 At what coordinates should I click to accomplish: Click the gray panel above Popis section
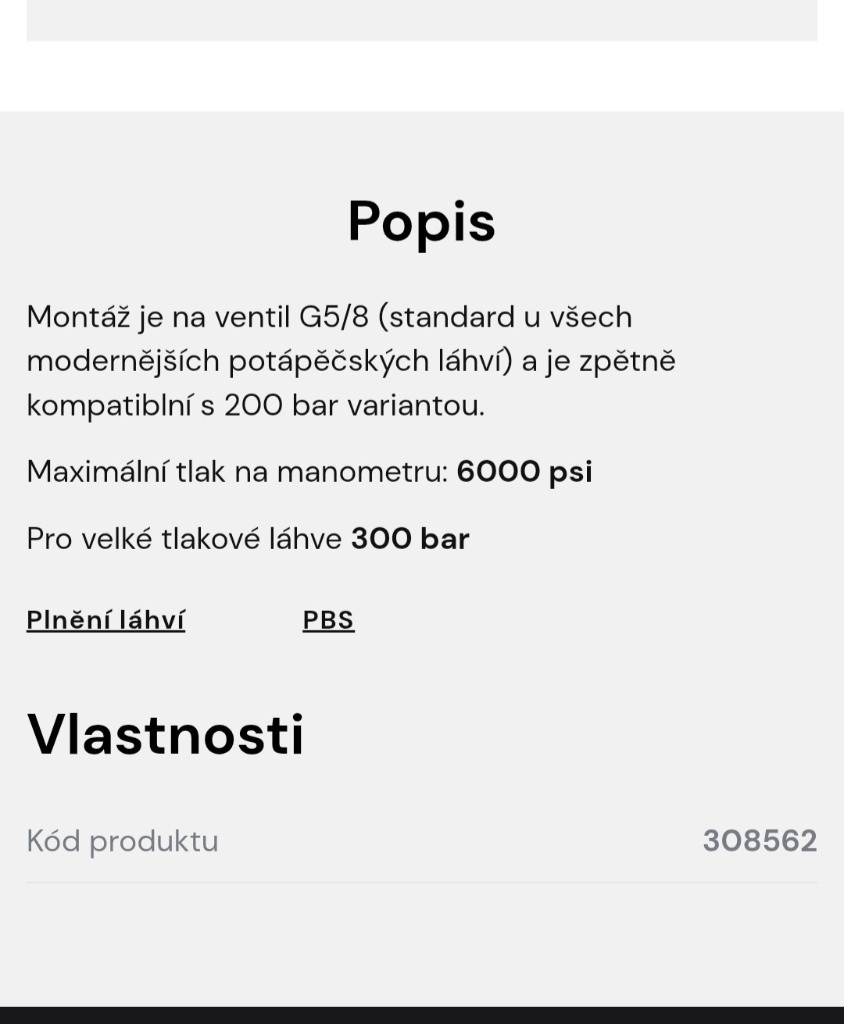[422, 20]
